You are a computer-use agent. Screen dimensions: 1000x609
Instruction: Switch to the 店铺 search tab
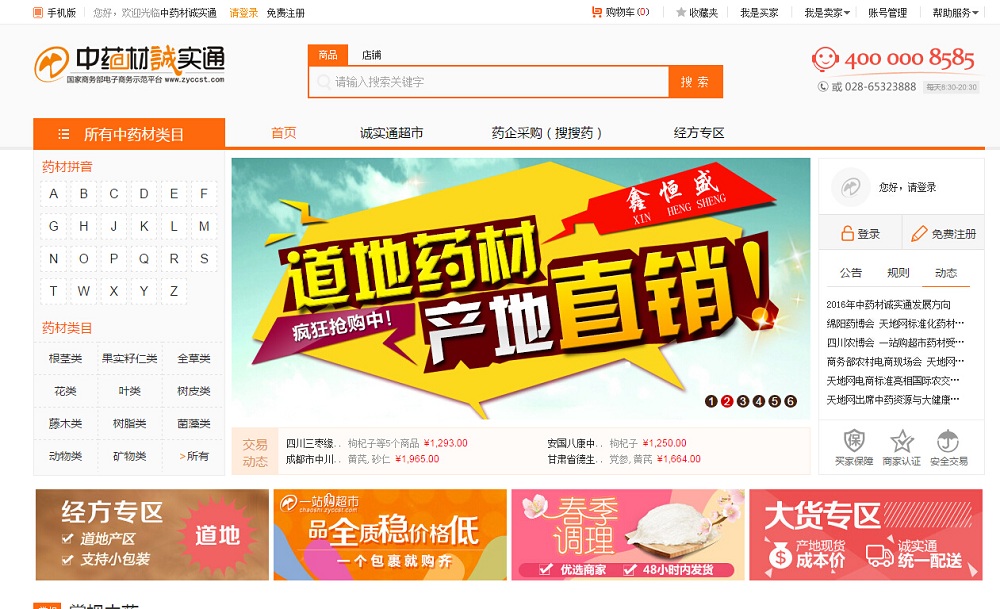371,55
